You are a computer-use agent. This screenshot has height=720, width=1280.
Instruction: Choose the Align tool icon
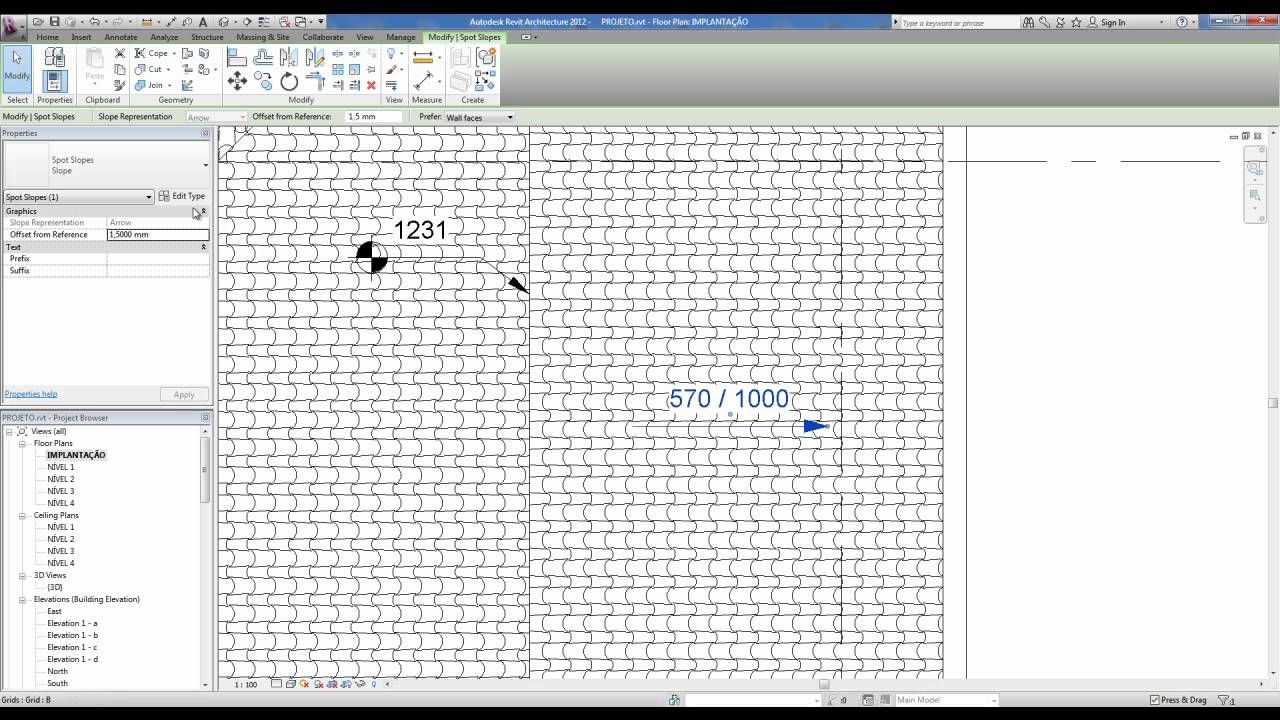click(237, 58)
